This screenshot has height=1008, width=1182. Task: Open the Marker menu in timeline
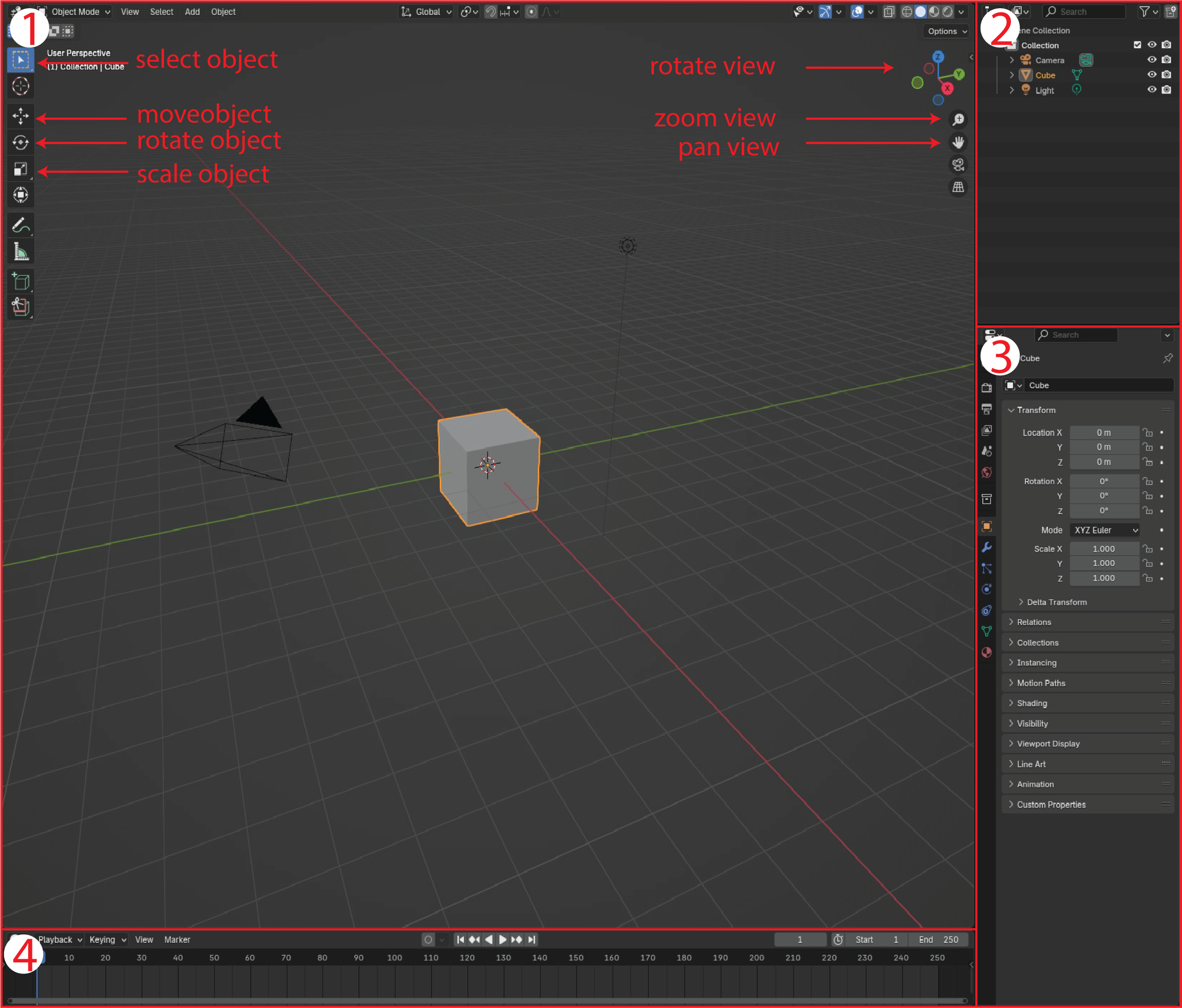point(177,940)
